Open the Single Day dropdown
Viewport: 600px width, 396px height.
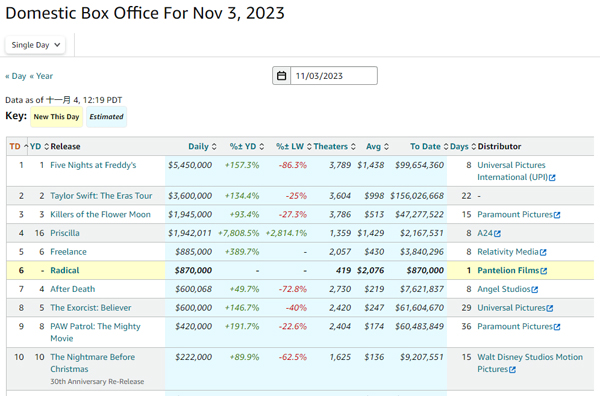click(x=35, y=45)
